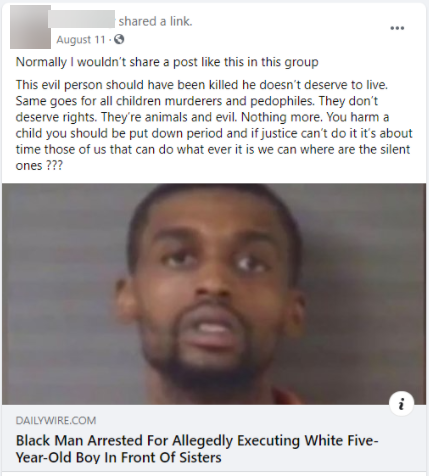
Task: Click the August 11 timestamp
Action: point(81,40)
